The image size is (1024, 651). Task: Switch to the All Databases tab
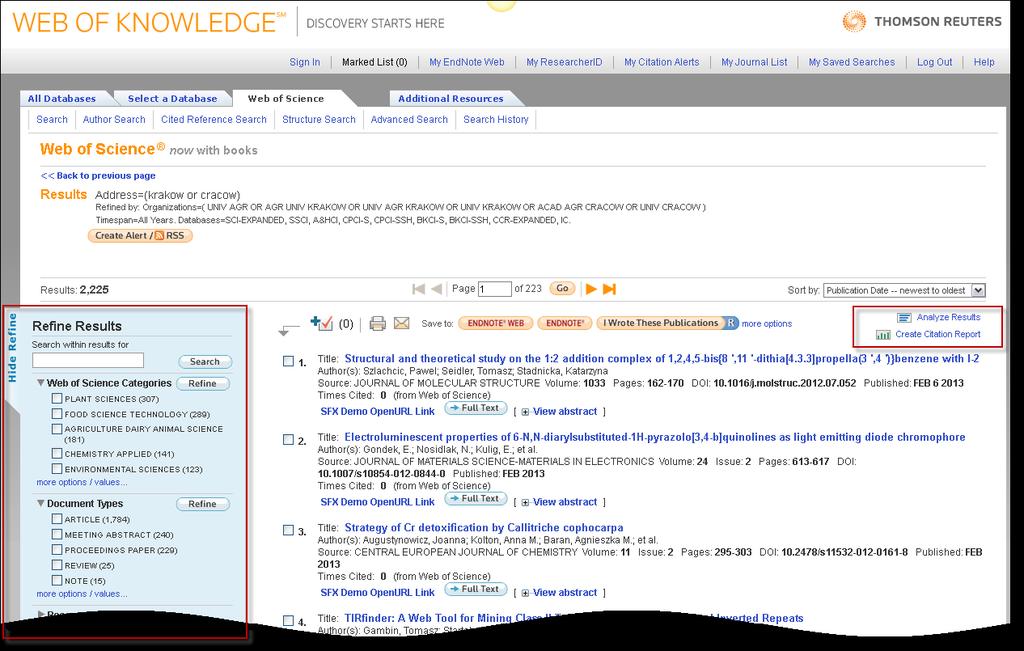coord(61,99)
